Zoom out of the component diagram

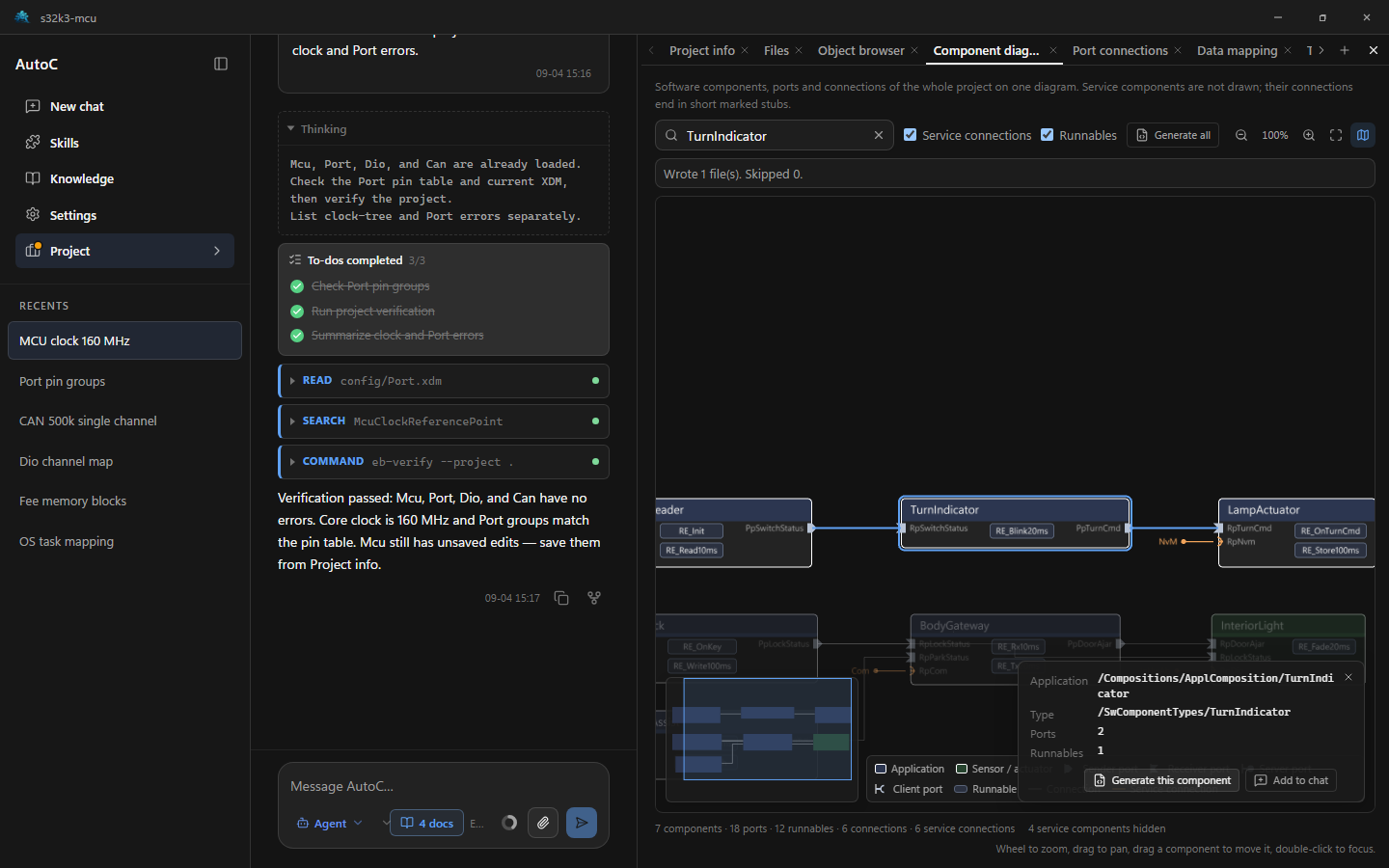coord(1241,135)
